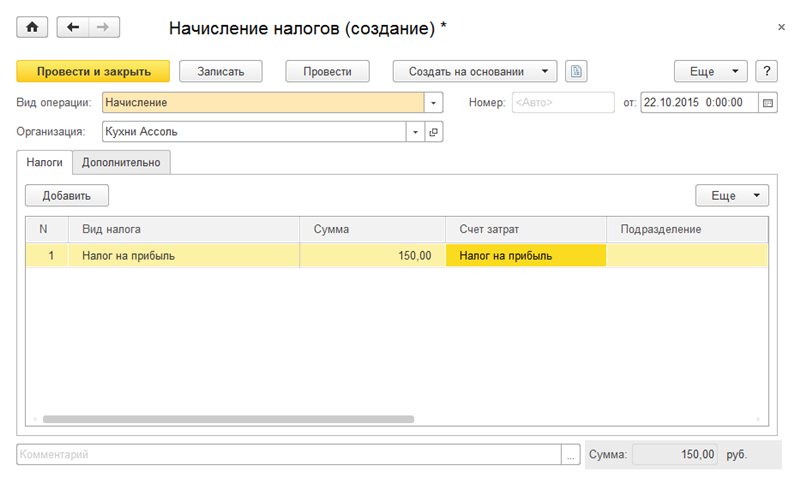Open the calendar date picker icon

pos(768,102)
